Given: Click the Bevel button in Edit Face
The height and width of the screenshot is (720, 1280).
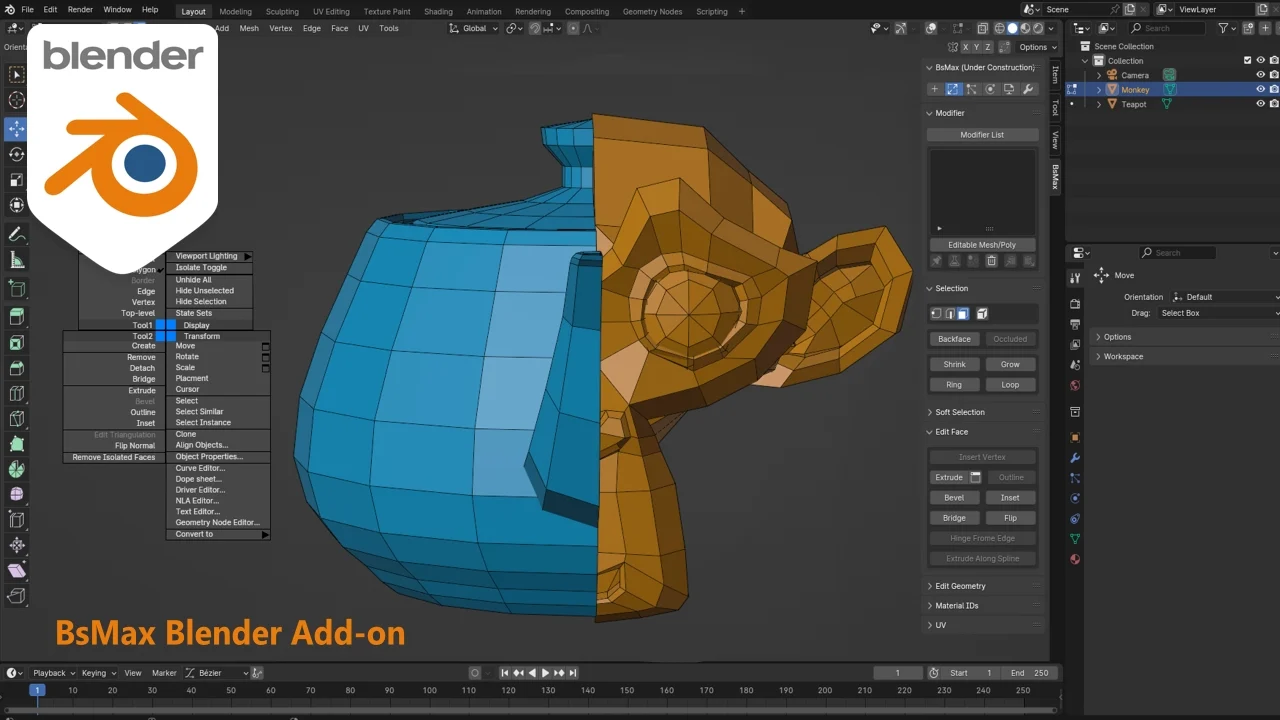Looking at the screenshot, I should pyautogui.click(x=954, y=497).
